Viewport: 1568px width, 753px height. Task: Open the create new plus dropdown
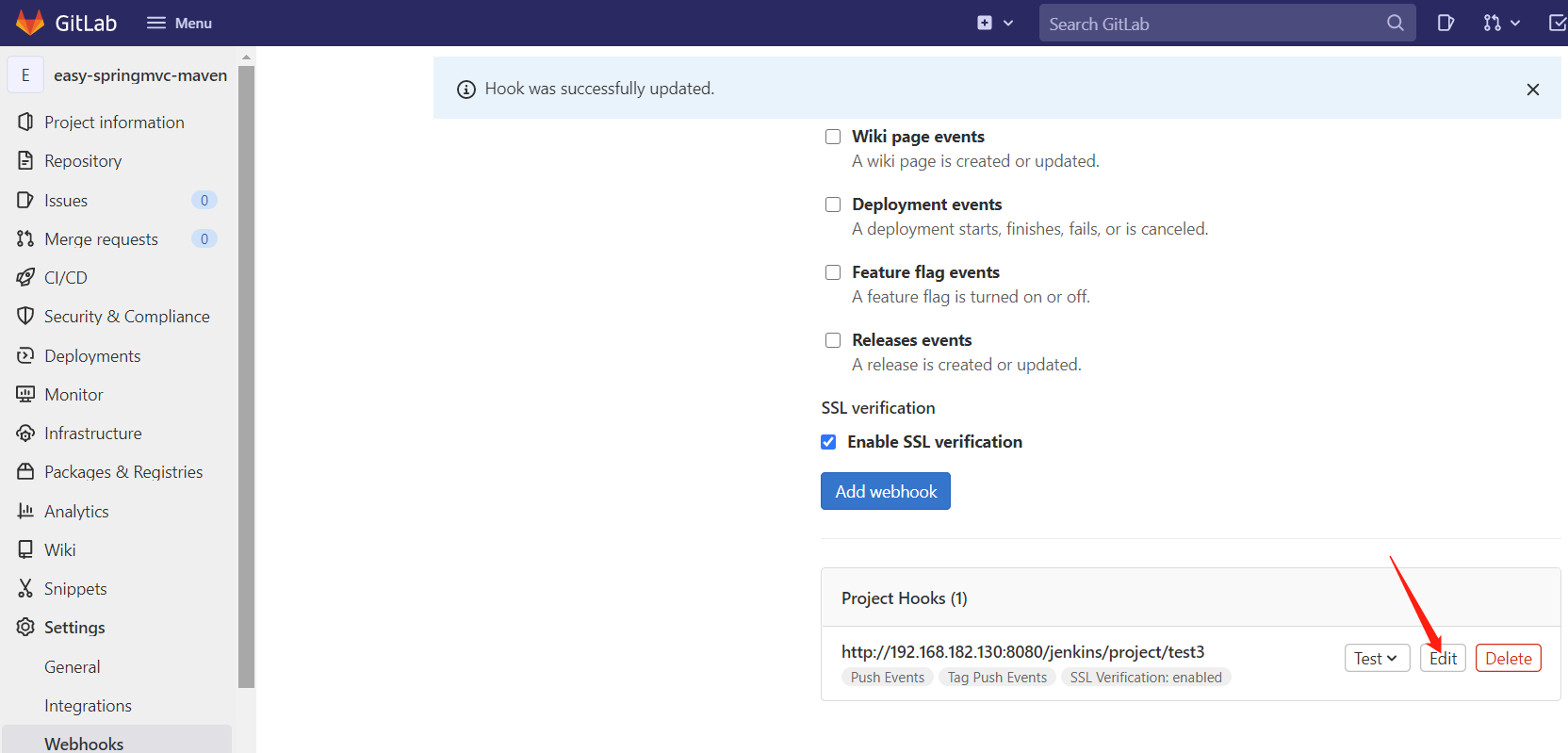coord(994,23)
